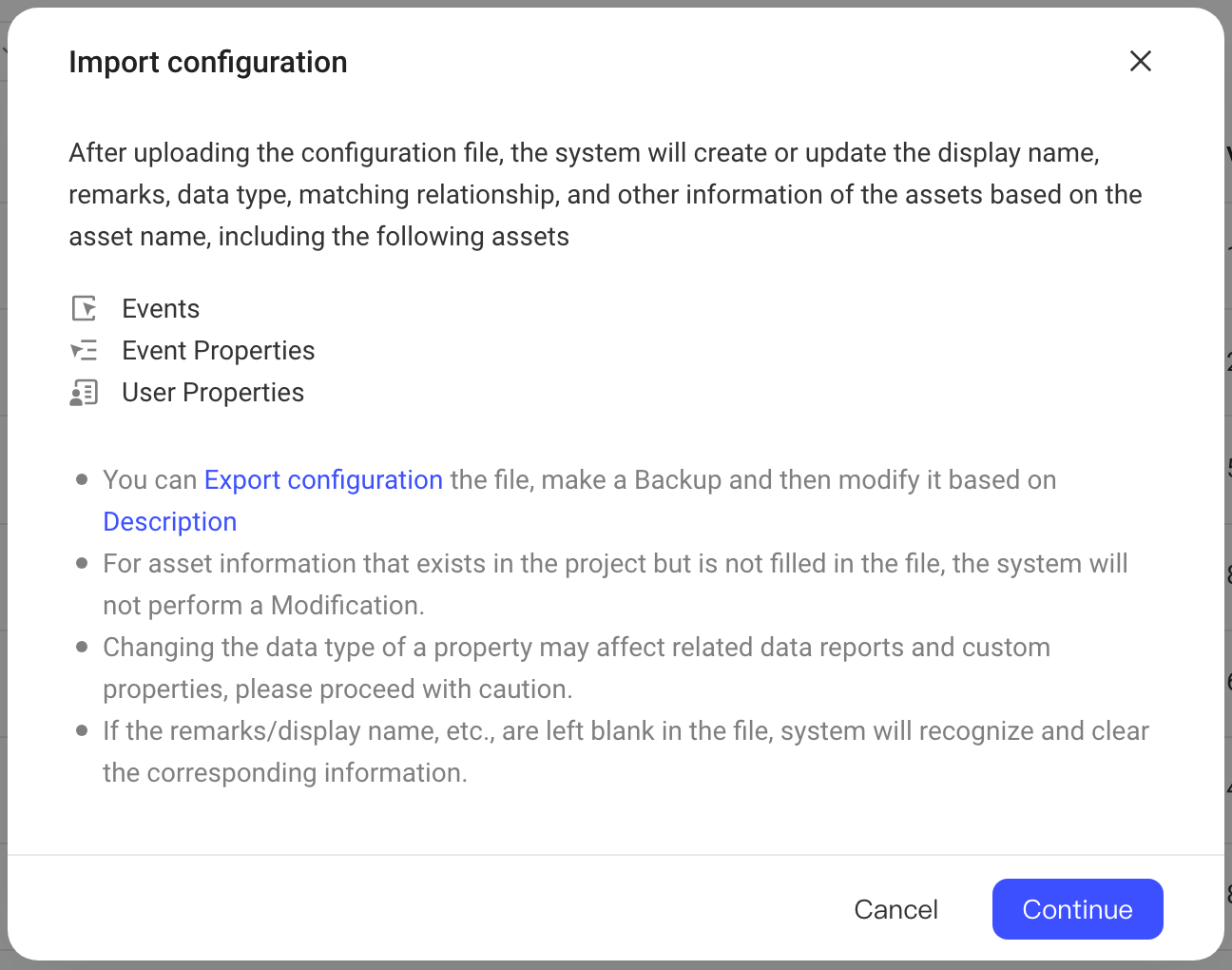The image size is (1232, 970).
Task: Click the User Properties icon
Action: (x=85, y=392)
